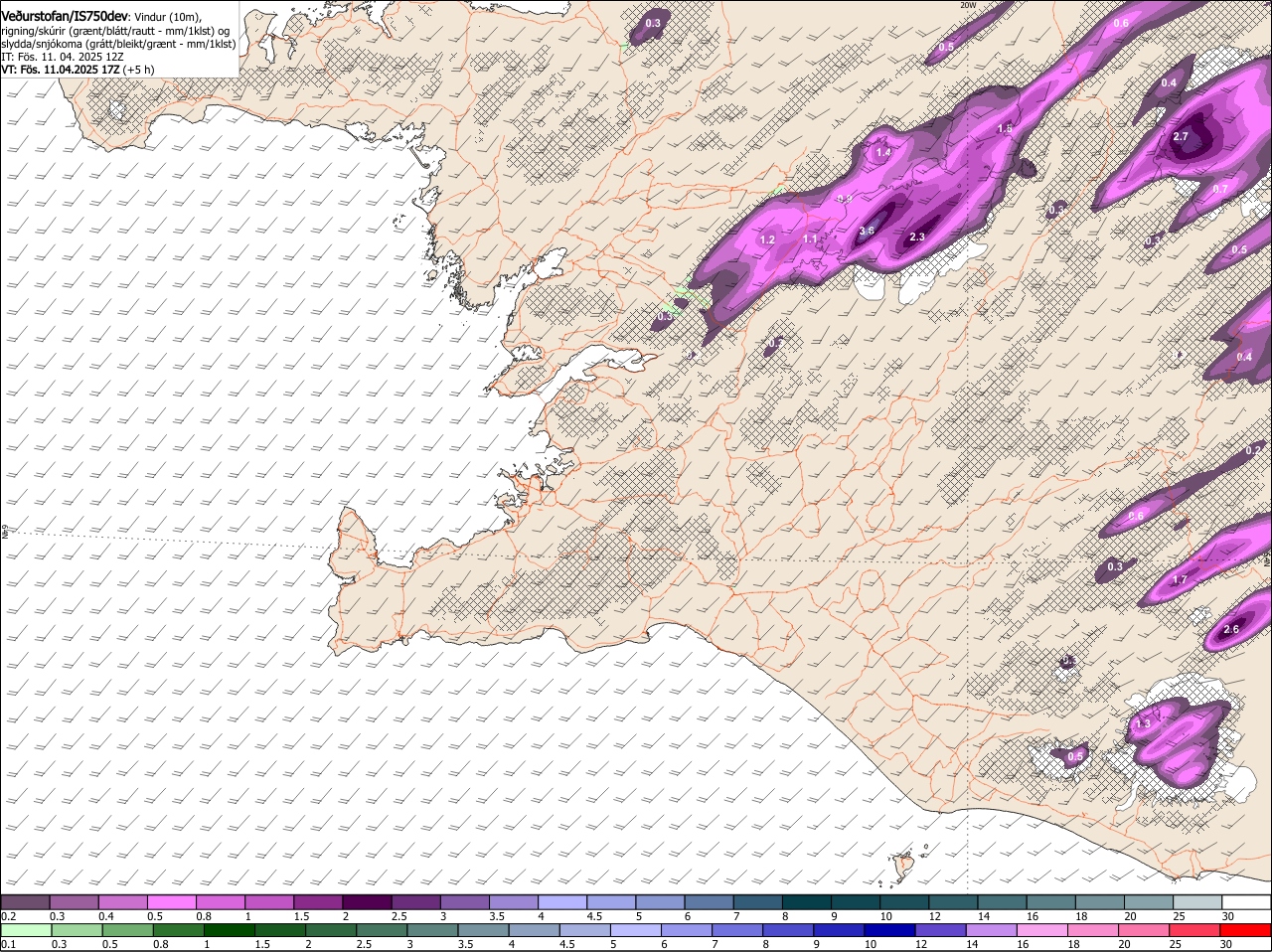Select violet rain swatch between 14 and 16
The height and width of the screenshot is (952, 1272).
tap(992, 930)
